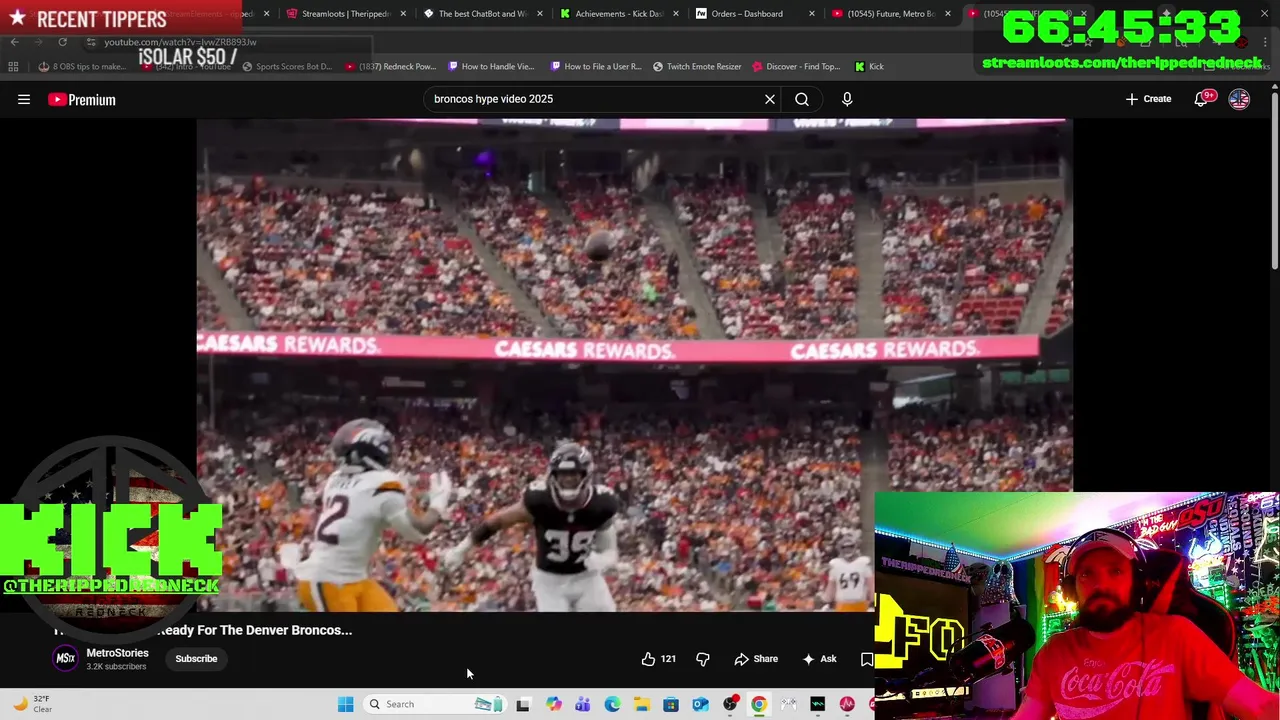1280x720 pixels.
Task: Click the Windows taskbar Search box
Action: point(434,704)
